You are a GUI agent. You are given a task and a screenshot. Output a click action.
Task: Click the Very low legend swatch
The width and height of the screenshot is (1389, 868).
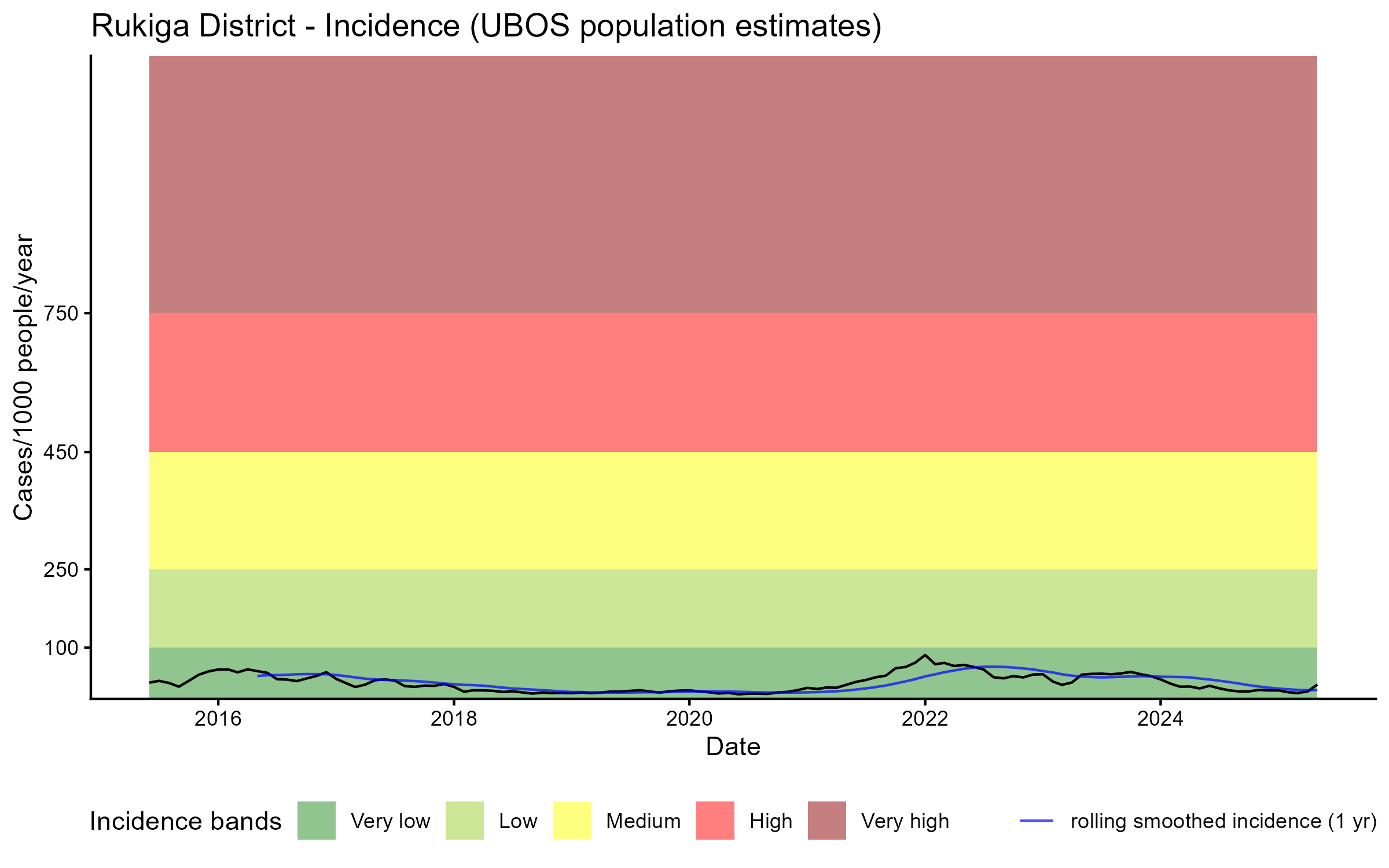click(316, 821)
